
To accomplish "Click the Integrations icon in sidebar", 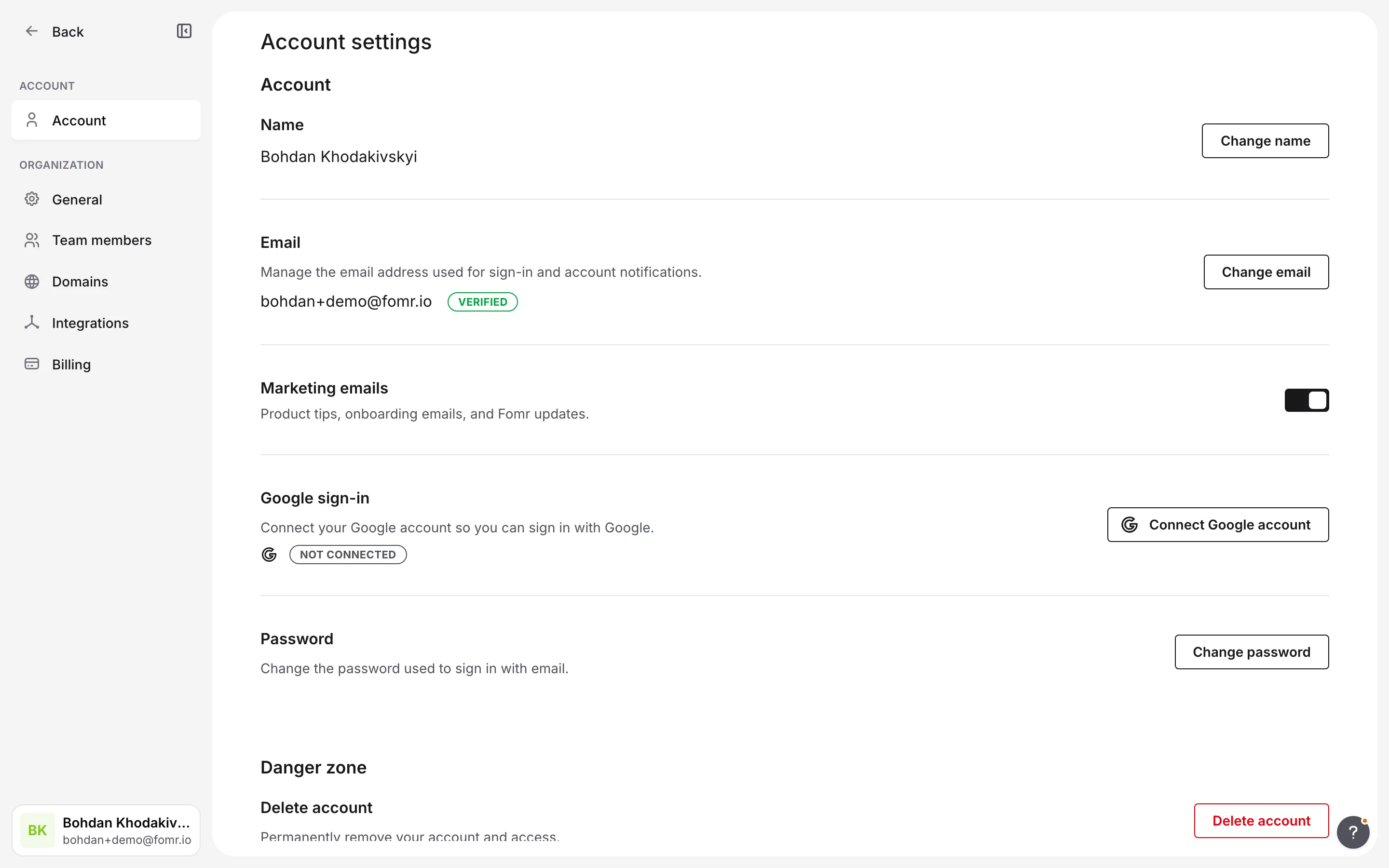I will click(x=31, y=323).
